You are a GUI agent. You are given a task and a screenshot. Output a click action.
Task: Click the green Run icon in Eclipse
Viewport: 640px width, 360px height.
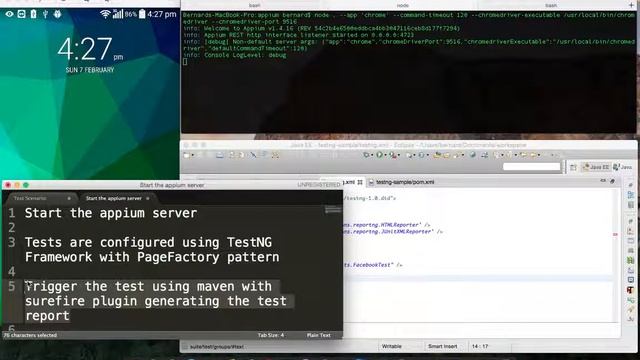tap(379, 155)
